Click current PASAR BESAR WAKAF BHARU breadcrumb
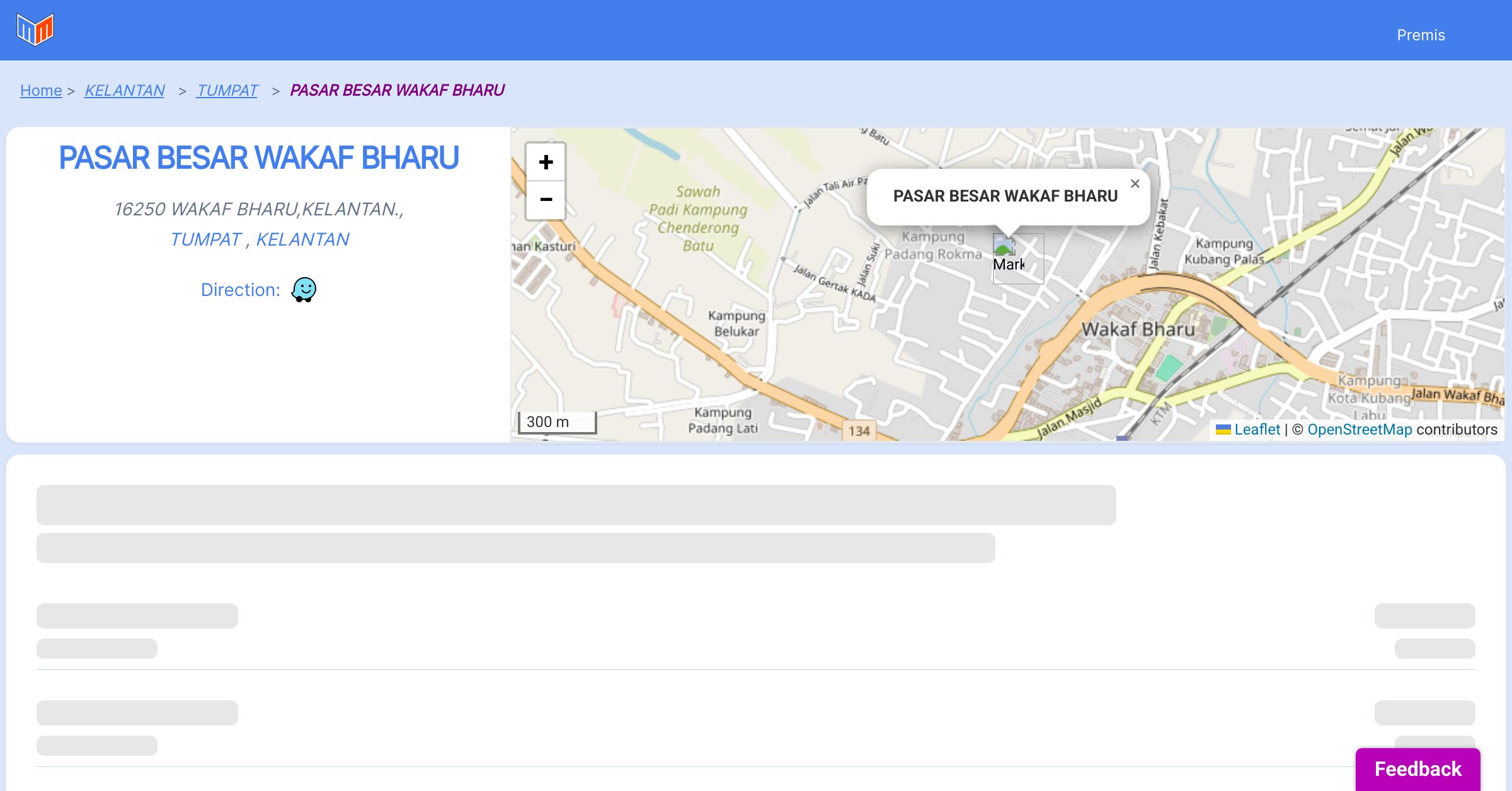This screenshot has height=791, width=1512. (x=397, y=91)
